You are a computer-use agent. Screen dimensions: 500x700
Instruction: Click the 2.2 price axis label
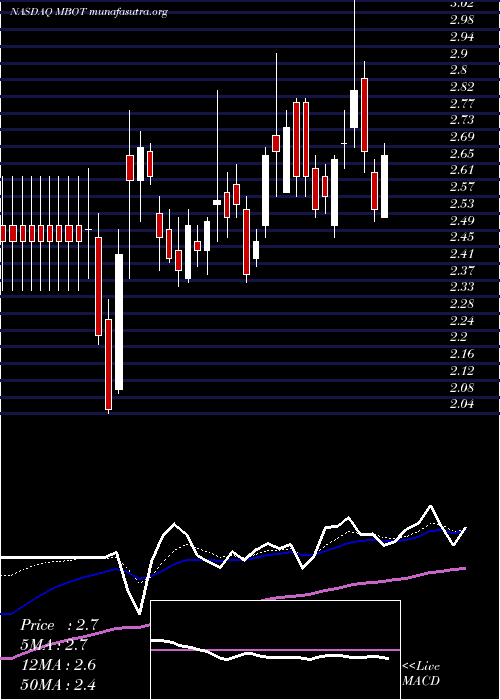(x=458, y=337)
